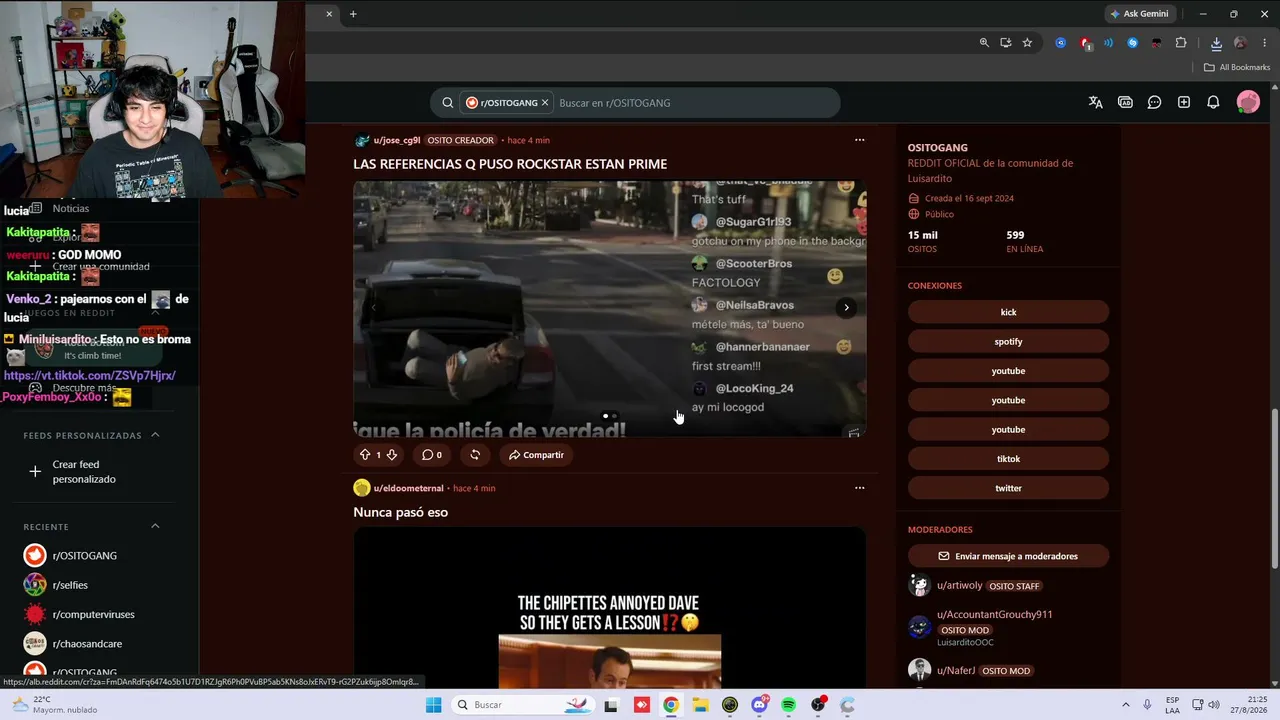This screenshot has width=1280, height=720.
Task: Open the GTA image in jose_cg9l post
Action: (610, 309)
